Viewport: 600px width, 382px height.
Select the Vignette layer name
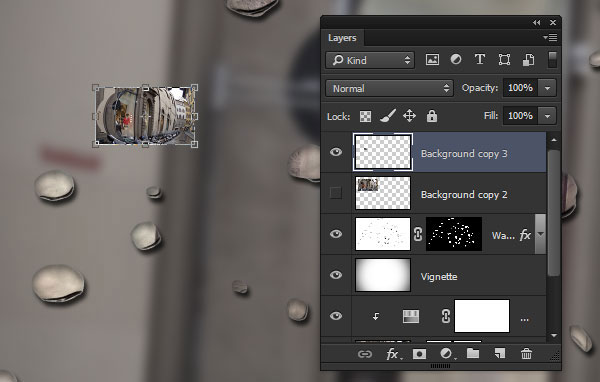[439, 276]
